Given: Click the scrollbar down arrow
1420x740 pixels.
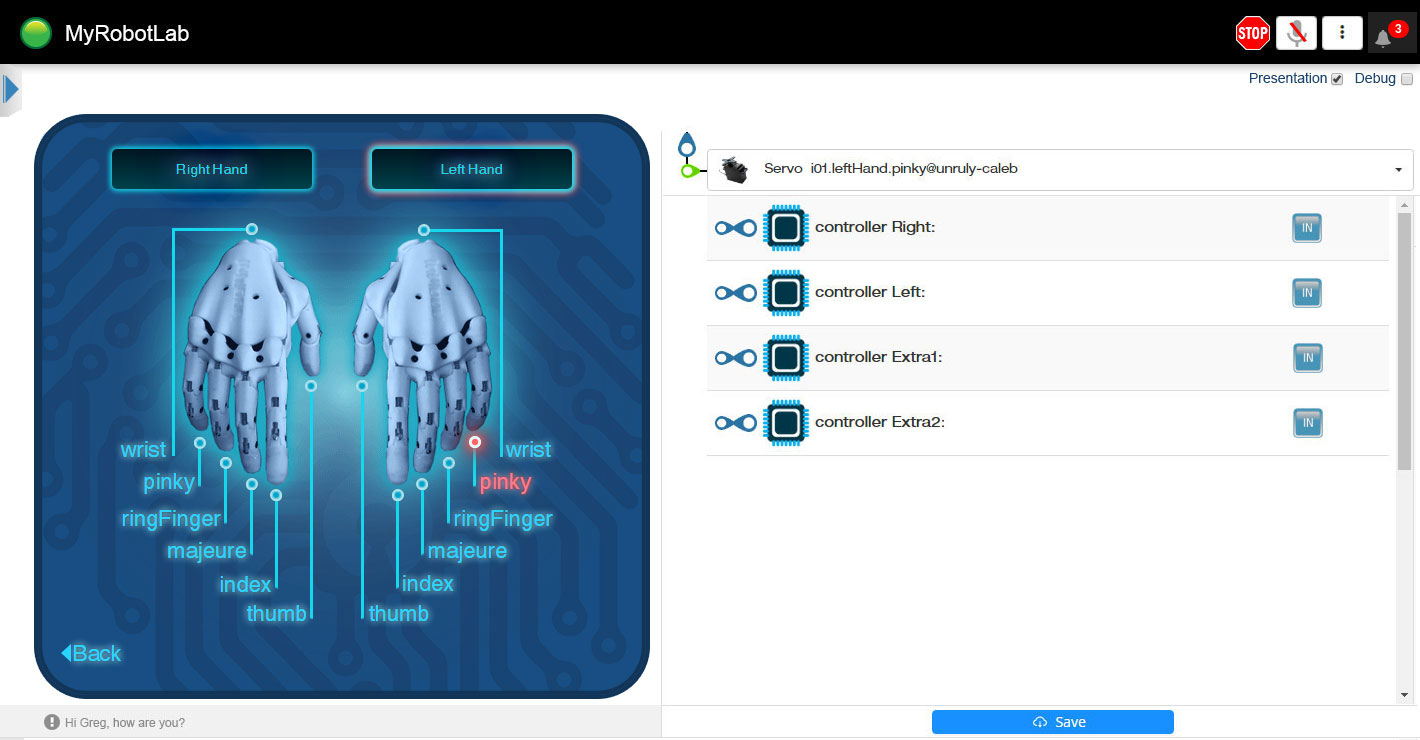Looking at the screenshot, I should click(x=1404, y=695).
